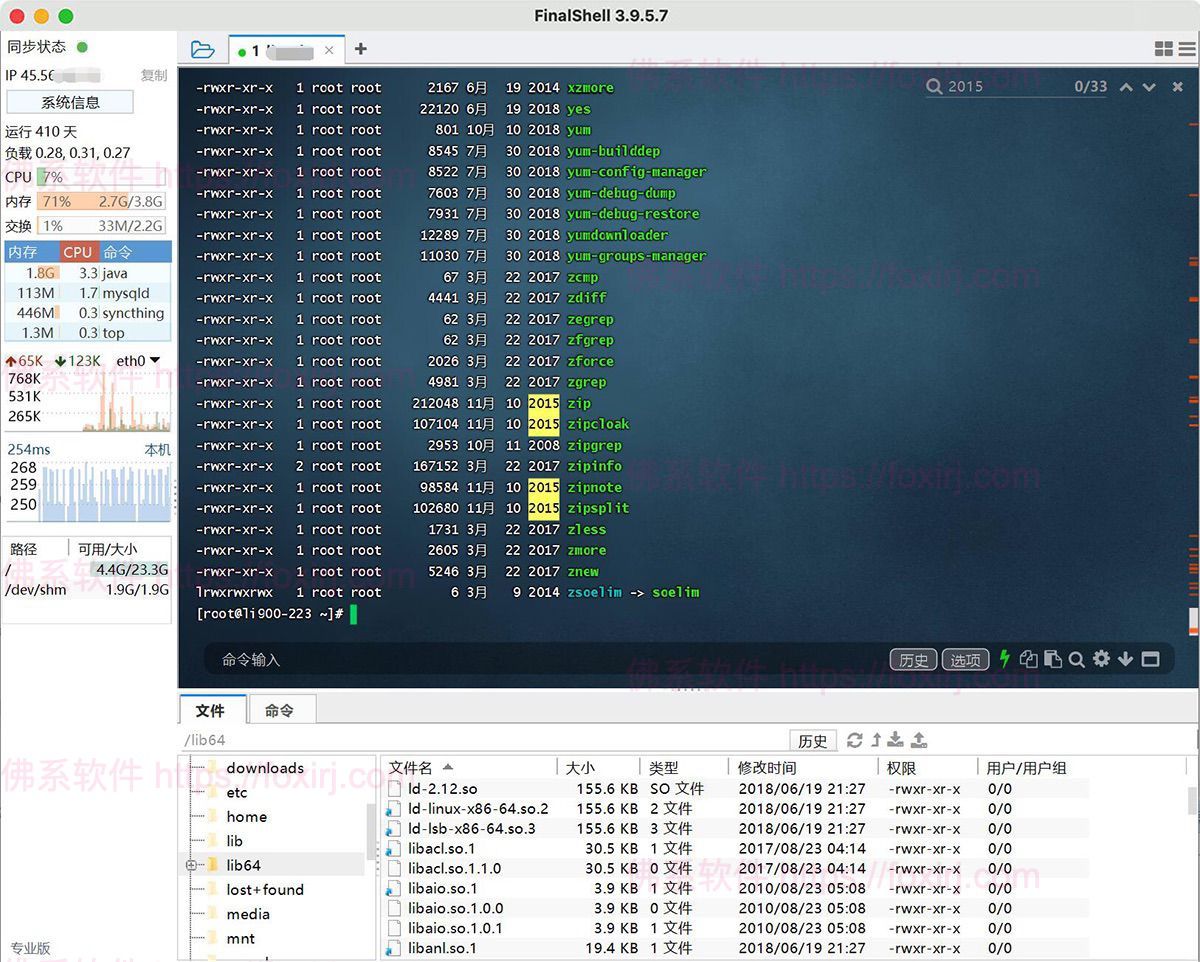Screen dimensions: 1200x962
Task: Open the search icon in terminal toolbar
Action: tap(1077, 659)
